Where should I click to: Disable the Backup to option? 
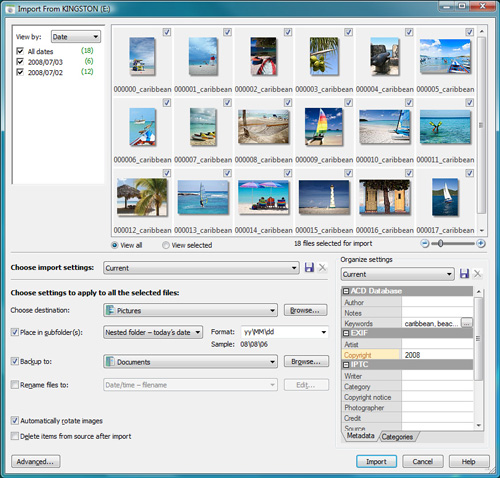click(15, 361)
